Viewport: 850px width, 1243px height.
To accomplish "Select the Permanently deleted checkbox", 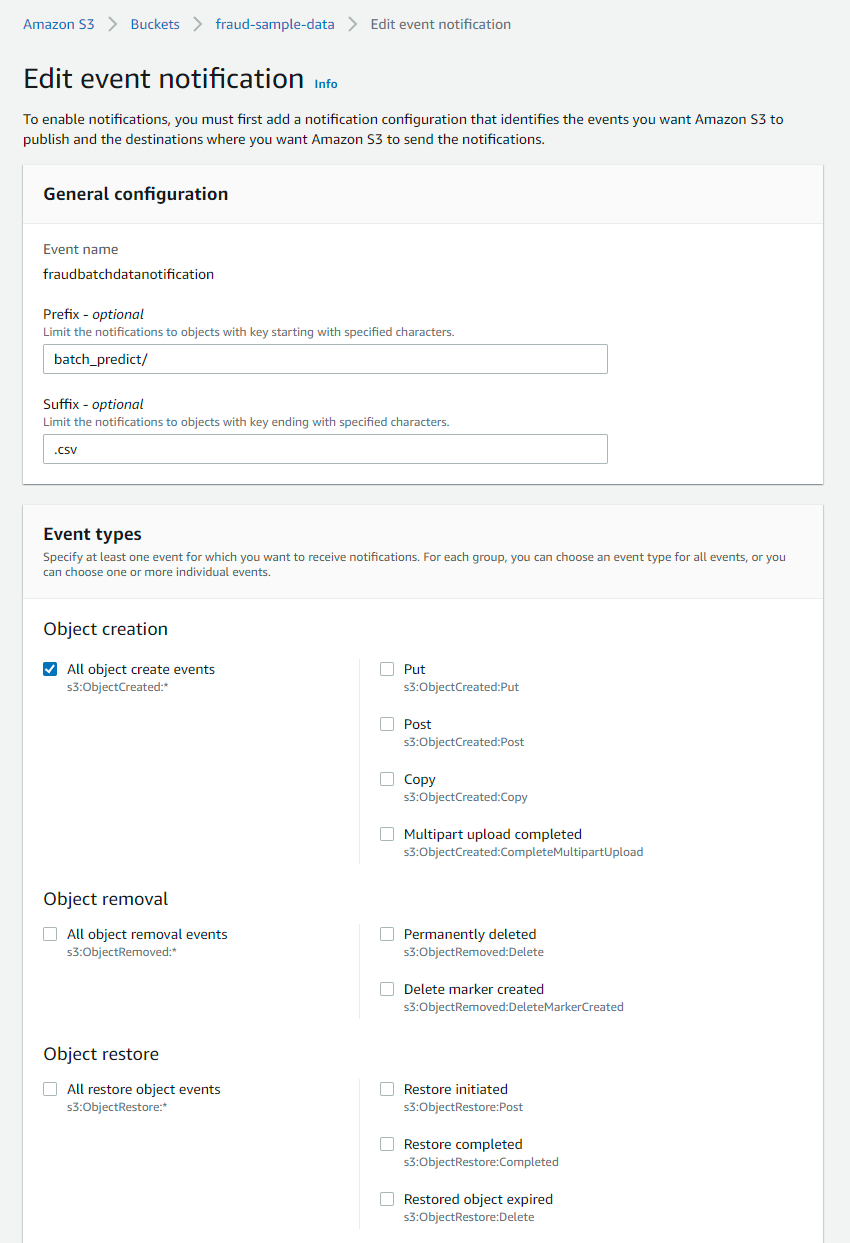I will pos(387,935).
